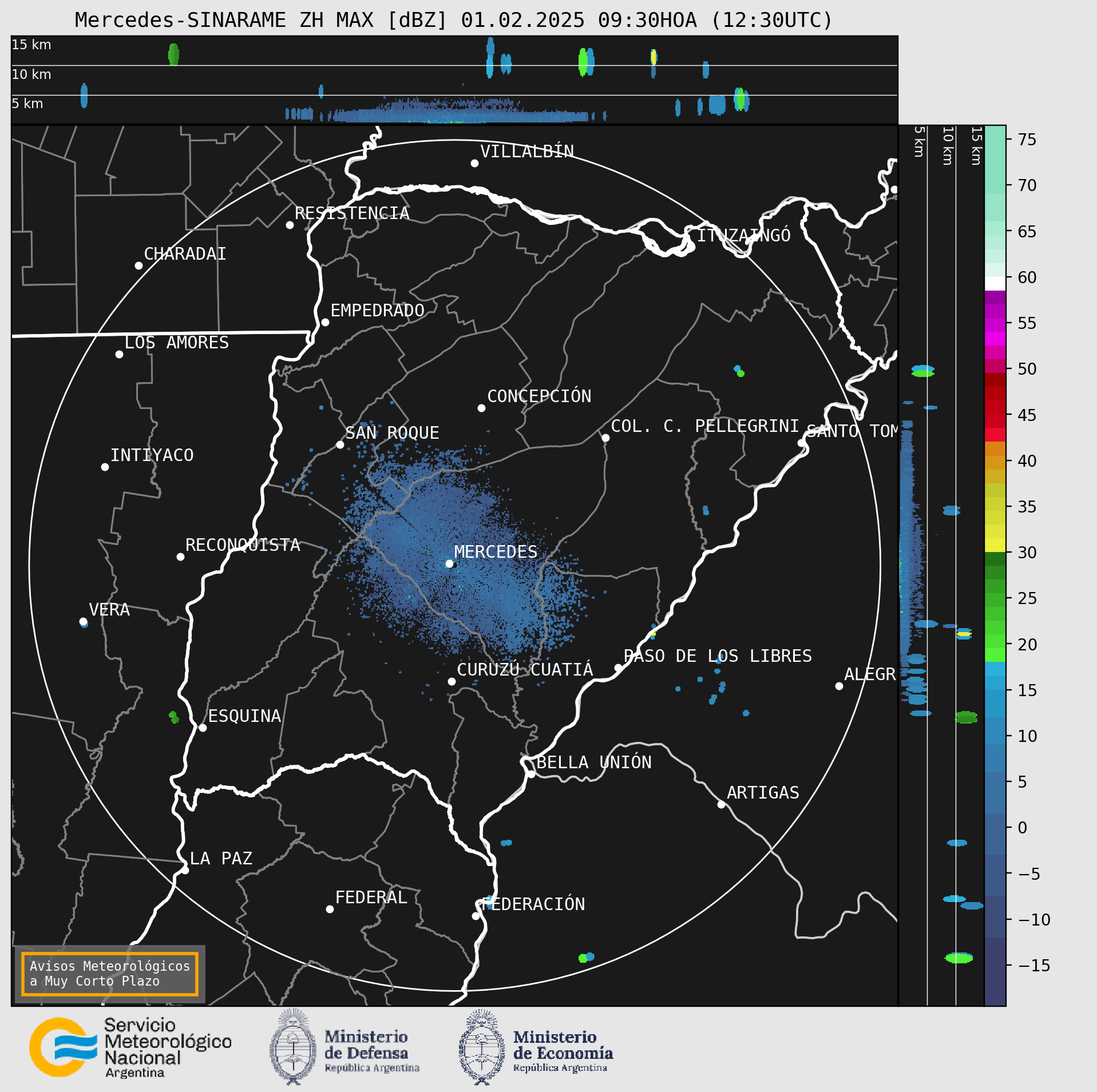This screenshot has width=1097, height=1092.
Task: Click the dark red 50 dBZ color band
Action: (x=995, y=380)
